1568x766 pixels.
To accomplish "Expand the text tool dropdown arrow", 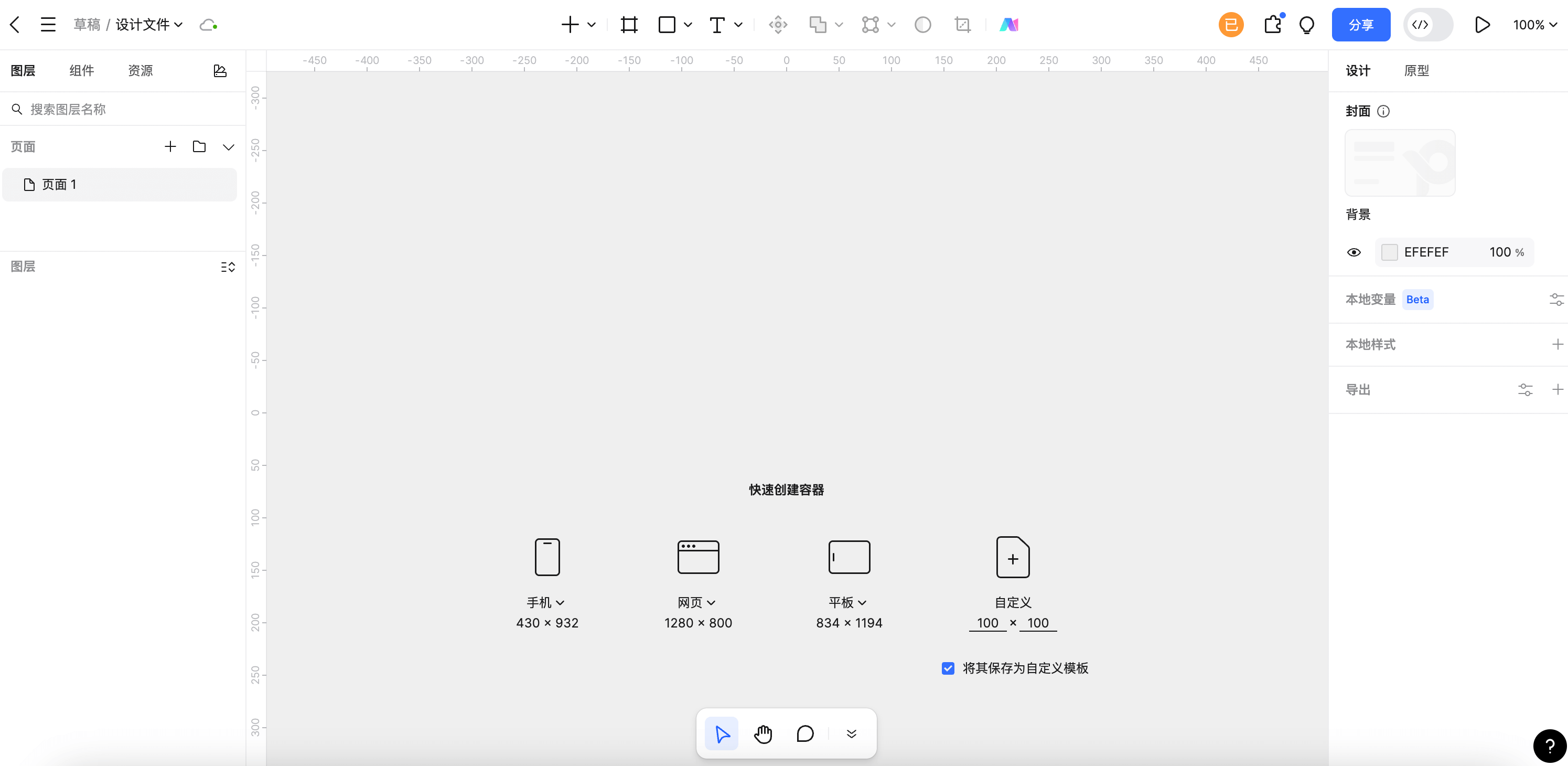I will pos(738,25).
